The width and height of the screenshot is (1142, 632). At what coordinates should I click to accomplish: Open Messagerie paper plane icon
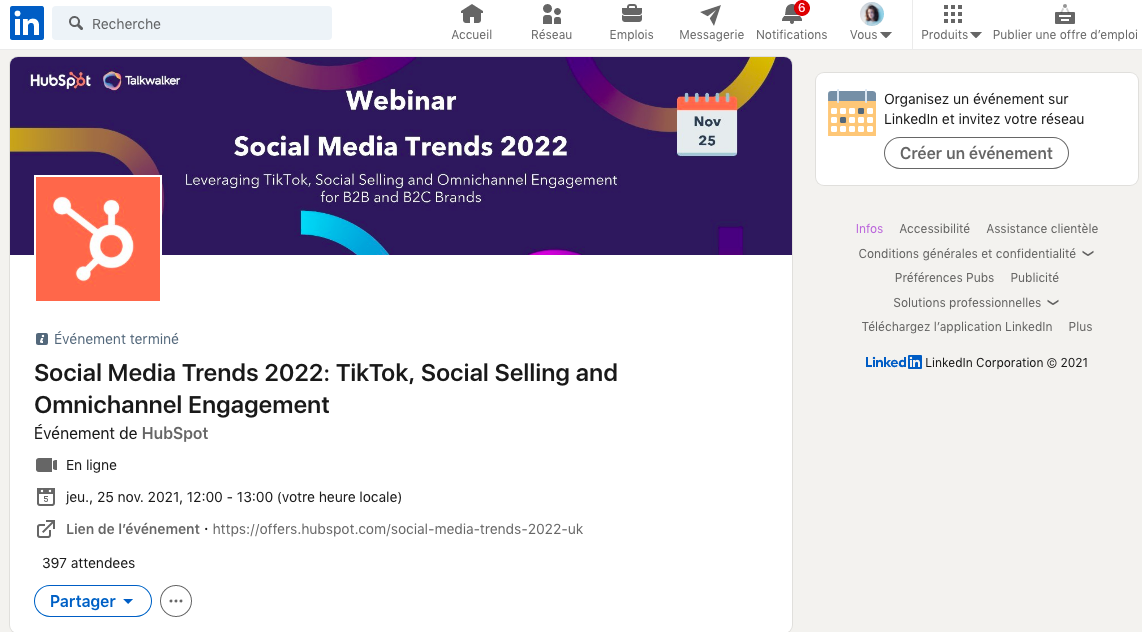coord(711,14)
